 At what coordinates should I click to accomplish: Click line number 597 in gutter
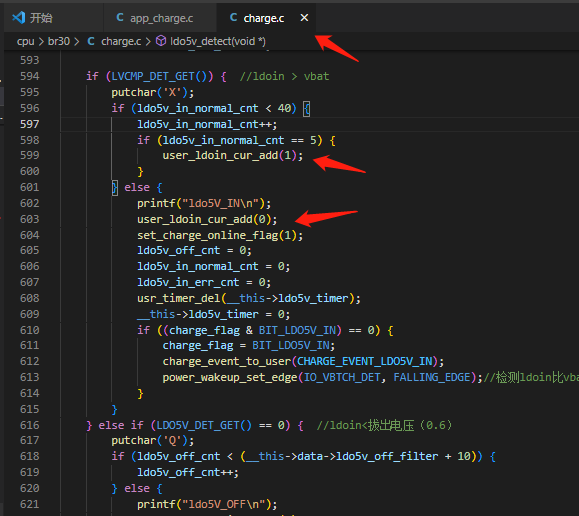coord(30,124)
